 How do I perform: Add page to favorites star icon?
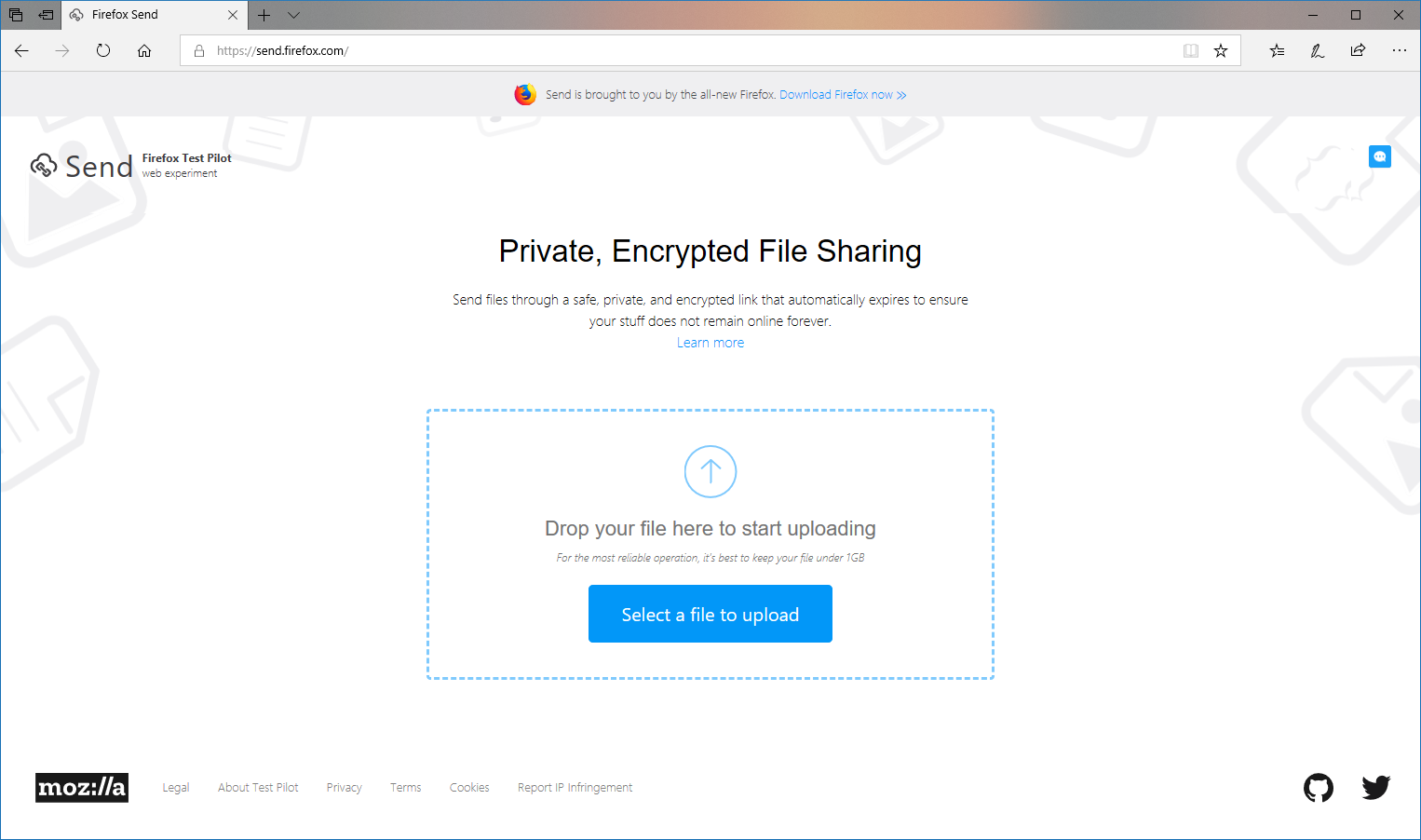pos(1220,50)
